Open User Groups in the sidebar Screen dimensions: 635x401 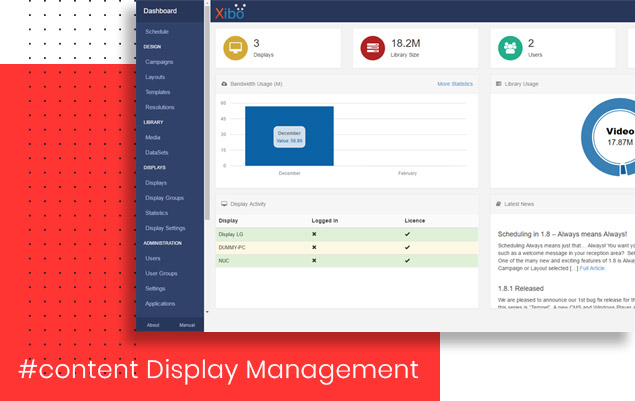click(161, 273)
